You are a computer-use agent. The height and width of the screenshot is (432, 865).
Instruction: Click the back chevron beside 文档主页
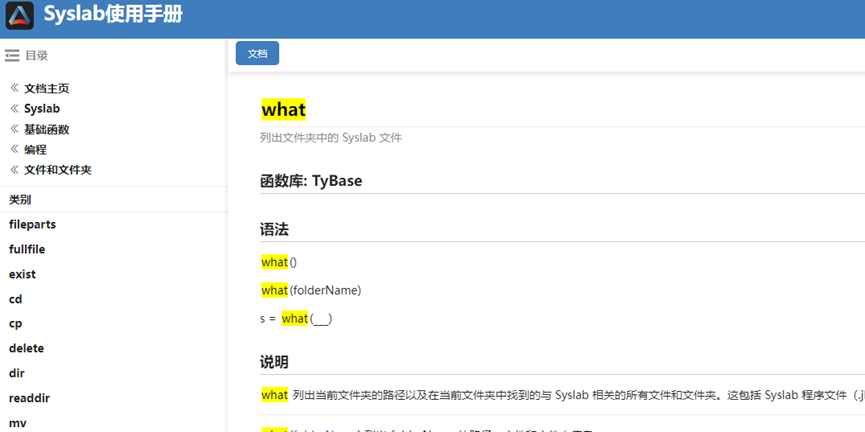(x=14, y=88)
